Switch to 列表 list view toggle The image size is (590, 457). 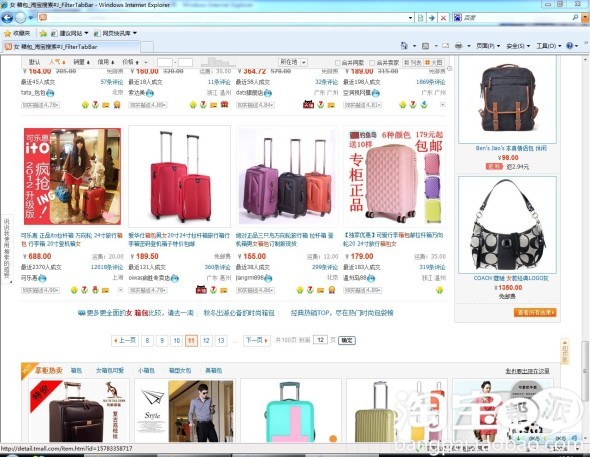pos(412,62)
